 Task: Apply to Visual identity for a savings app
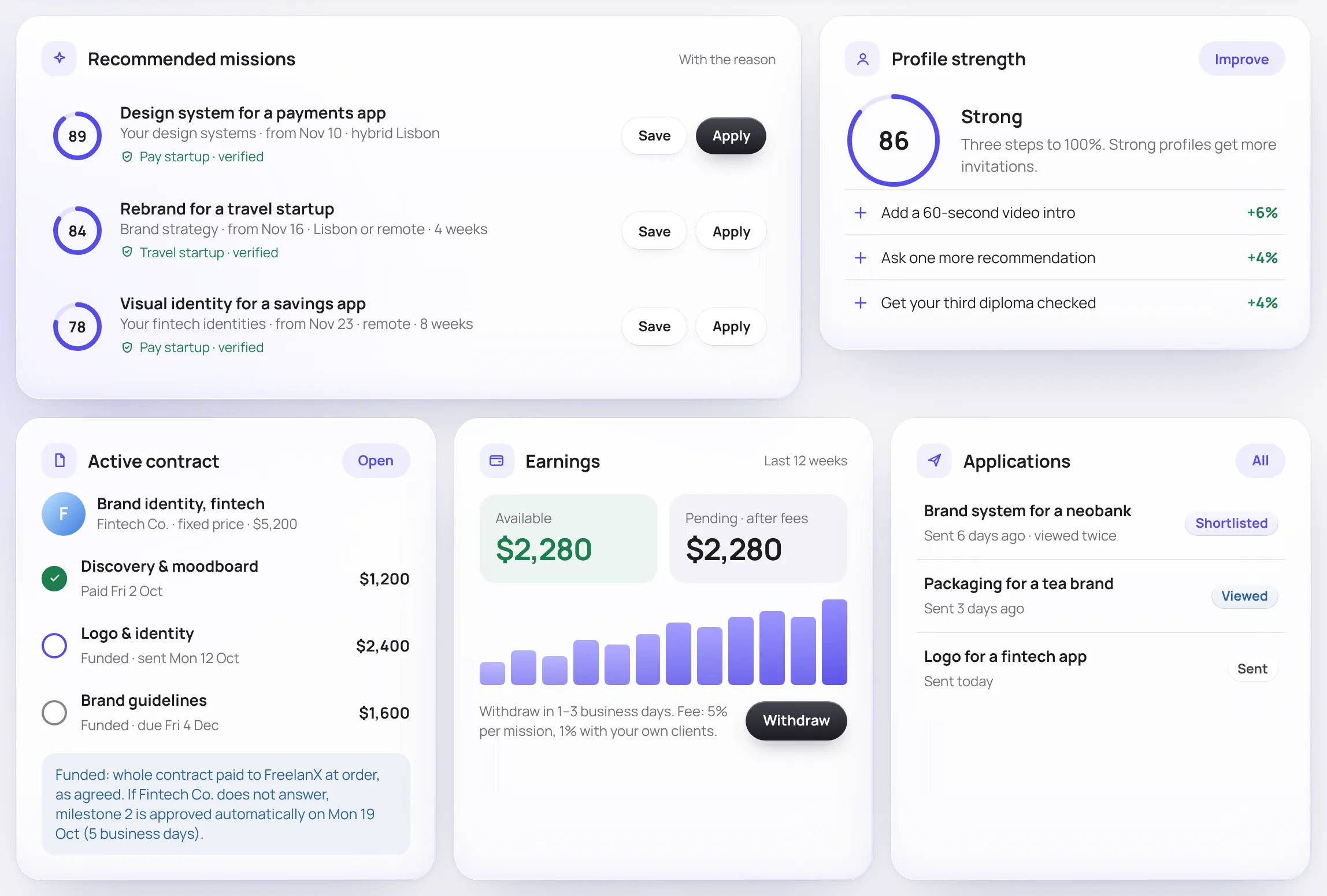point(731,327)
